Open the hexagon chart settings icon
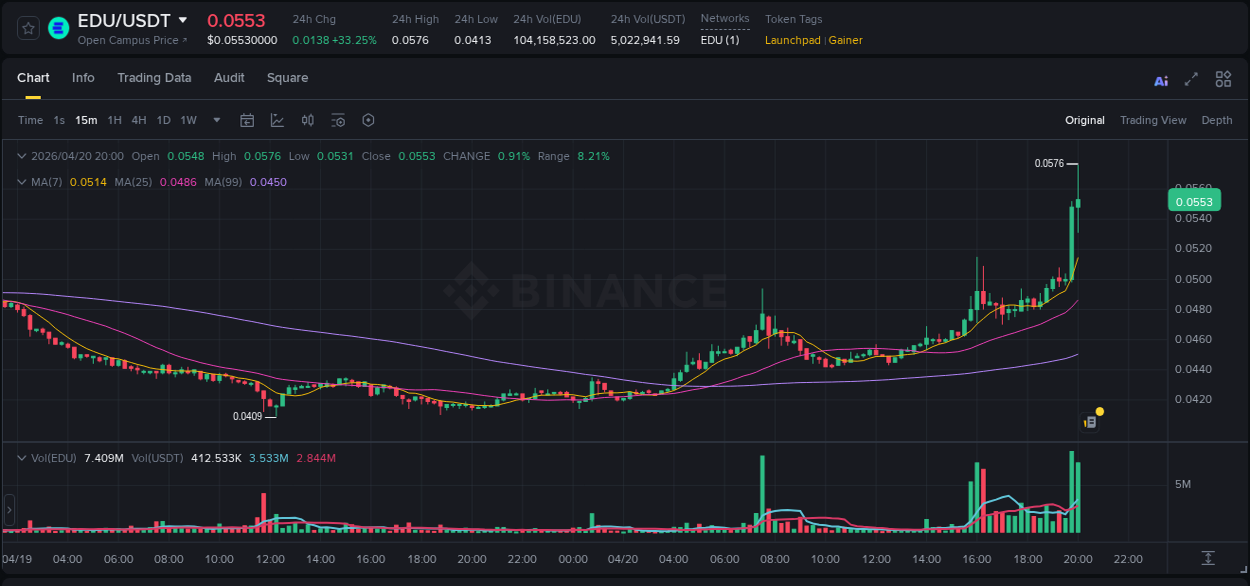Image resolution: width=1250 pixels, height=586 pixels. 368,120
